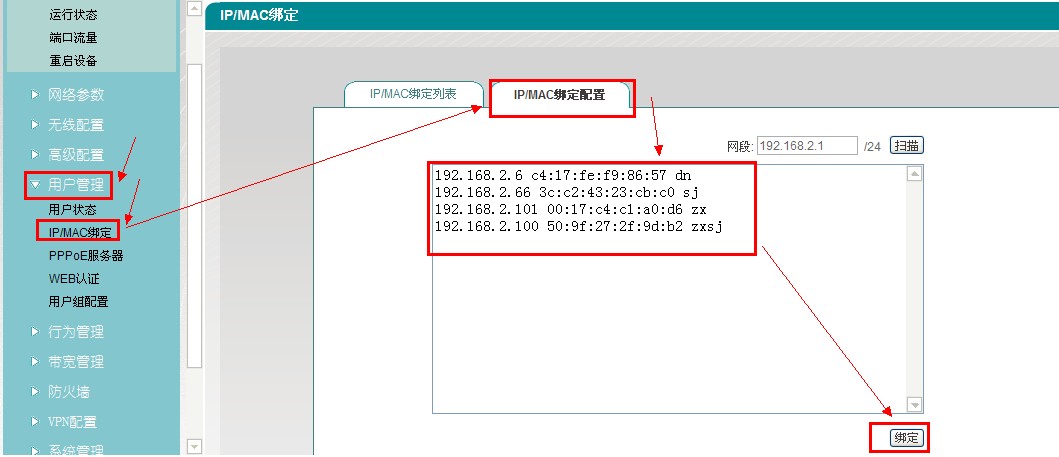
Task: Click the line 192.168.2.66 3c:c2:43:23:cb:c0 sj
Action: [x=566, y=192]
